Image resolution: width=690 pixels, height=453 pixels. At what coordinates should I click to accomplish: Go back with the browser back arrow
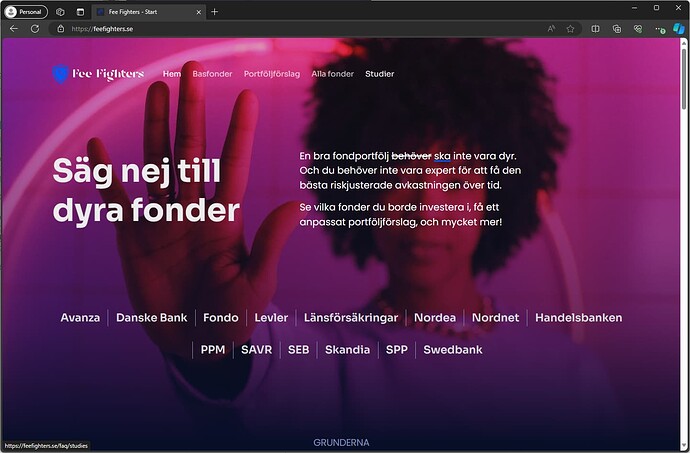(14, 29)
